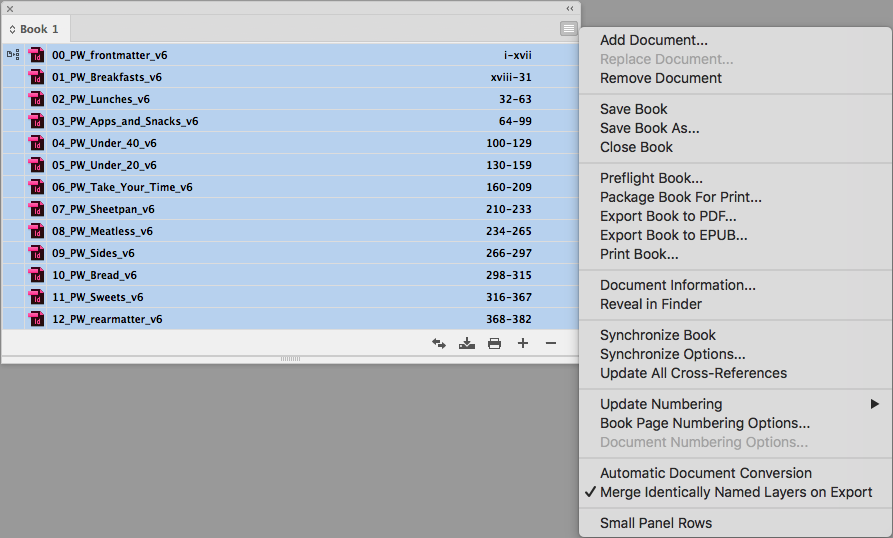
Task: Select the 12_PW_rearmatter_v6 document name
Action: 107,319
